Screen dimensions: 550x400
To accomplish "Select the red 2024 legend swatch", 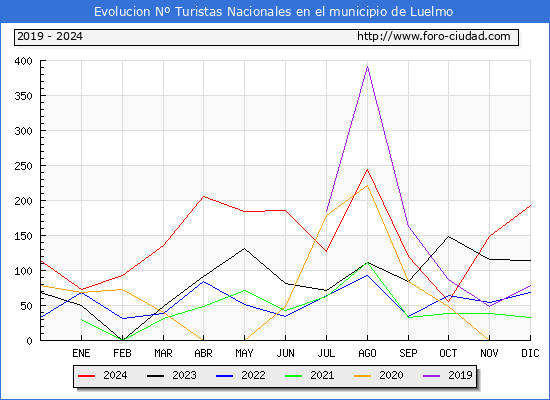I will click(86, 376).
